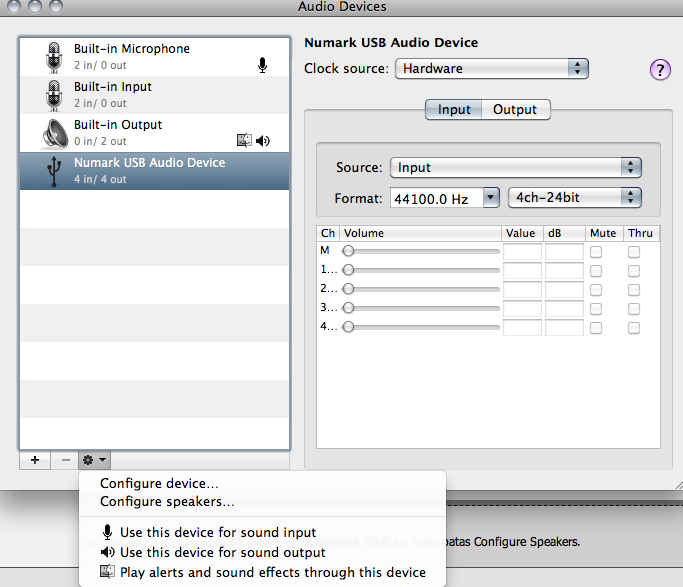Viewport: 683px width, 587px height.
Task: Open the gear action menu
Action: tap(95, 460)
